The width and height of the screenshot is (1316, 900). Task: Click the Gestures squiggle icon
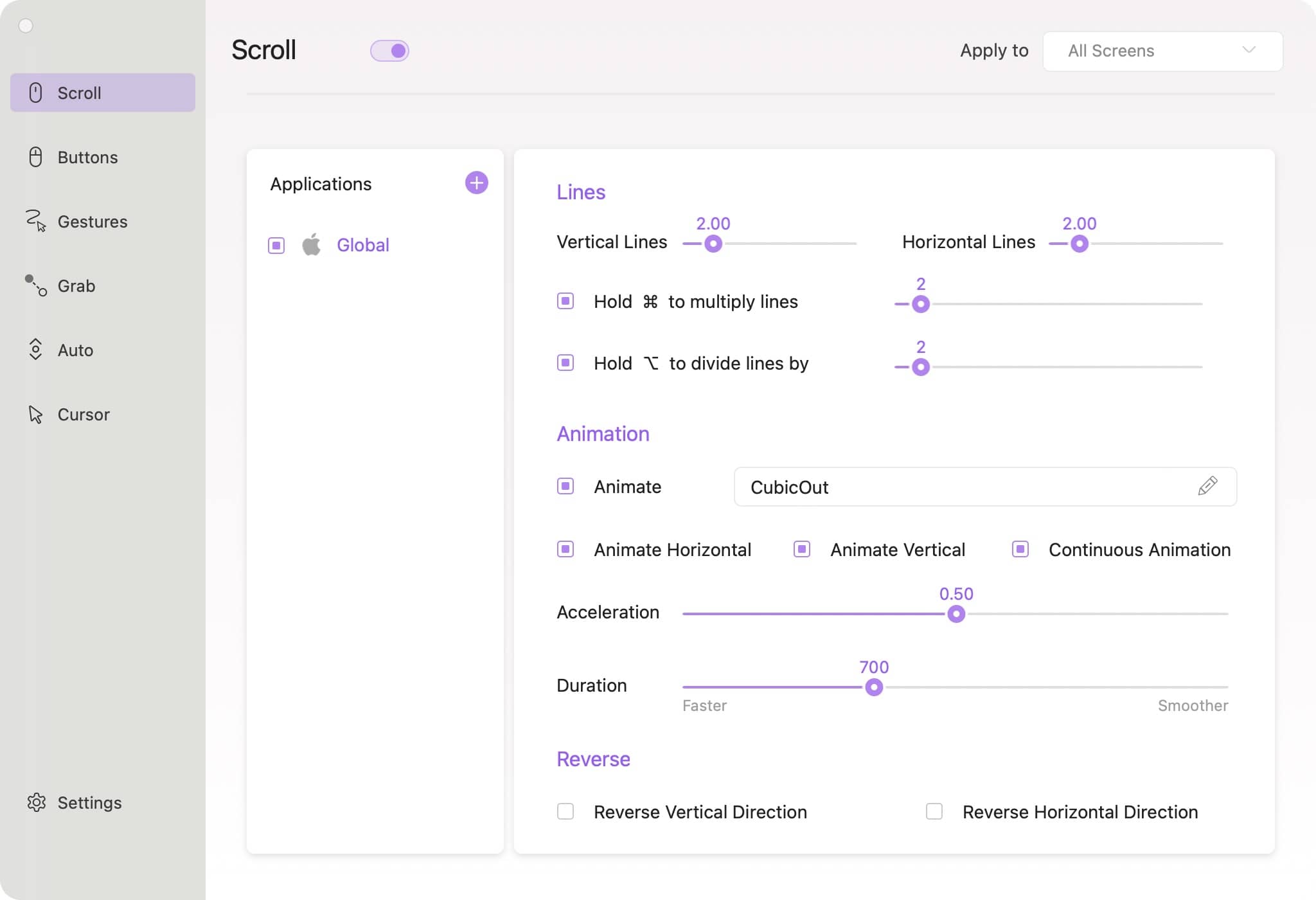point(36,221)
